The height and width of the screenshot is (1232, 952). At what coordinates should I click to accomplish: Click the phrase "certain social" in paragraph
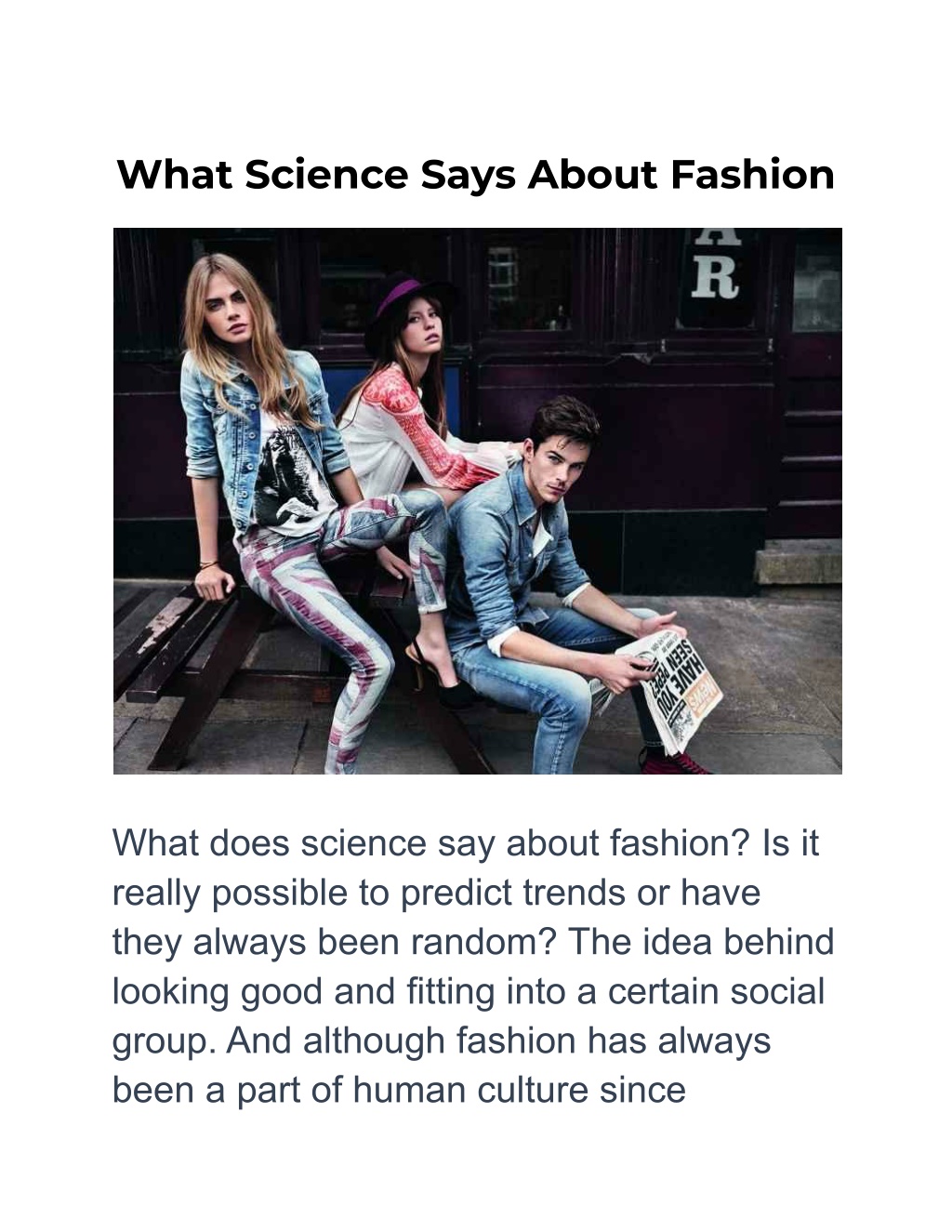pos(716,991)
